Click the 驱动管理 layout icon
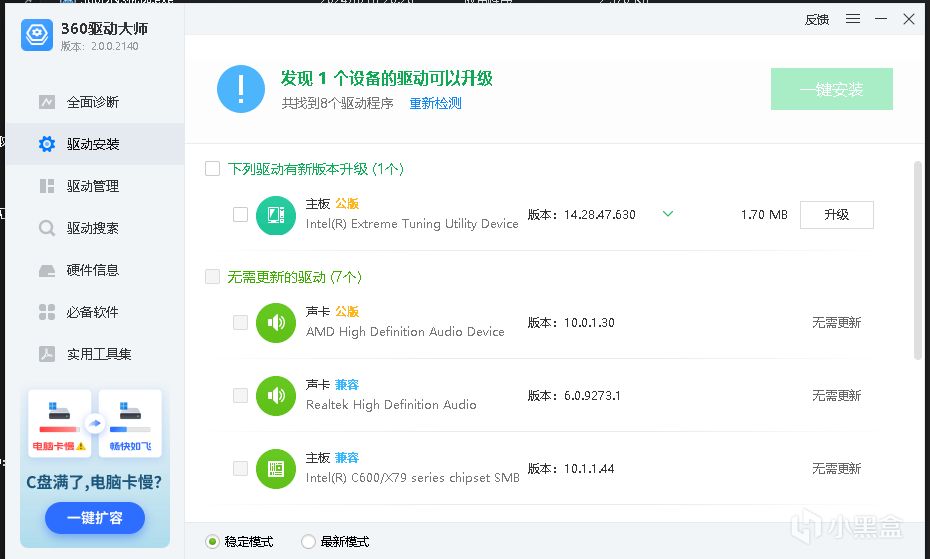Image resolution: width=930 pixels, height=559 pixels. [x=47, y=186]
